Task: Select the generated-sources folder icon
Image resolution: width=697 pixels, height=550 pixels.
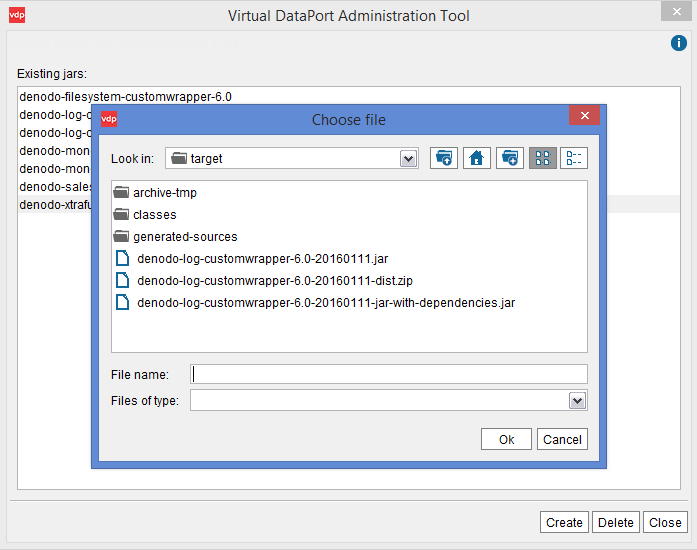Action: [121, 237]
